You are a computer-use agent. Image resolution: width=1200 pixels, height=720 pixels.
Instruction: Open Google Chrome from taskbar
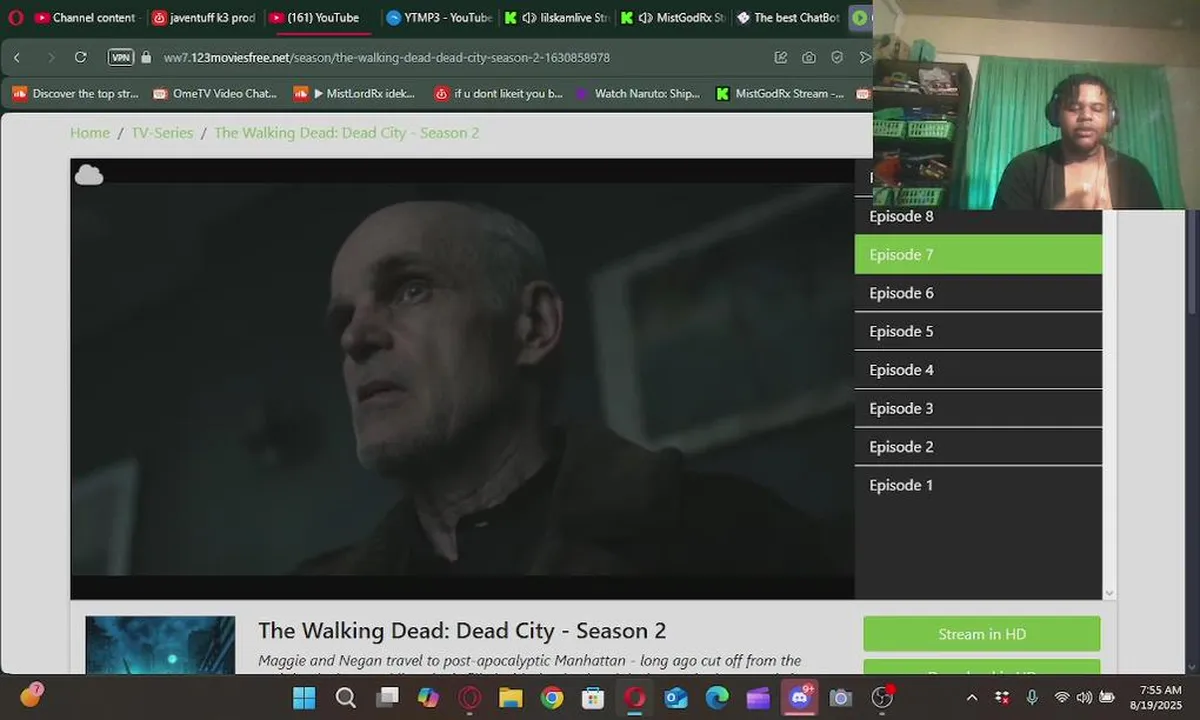click(552, 697)
